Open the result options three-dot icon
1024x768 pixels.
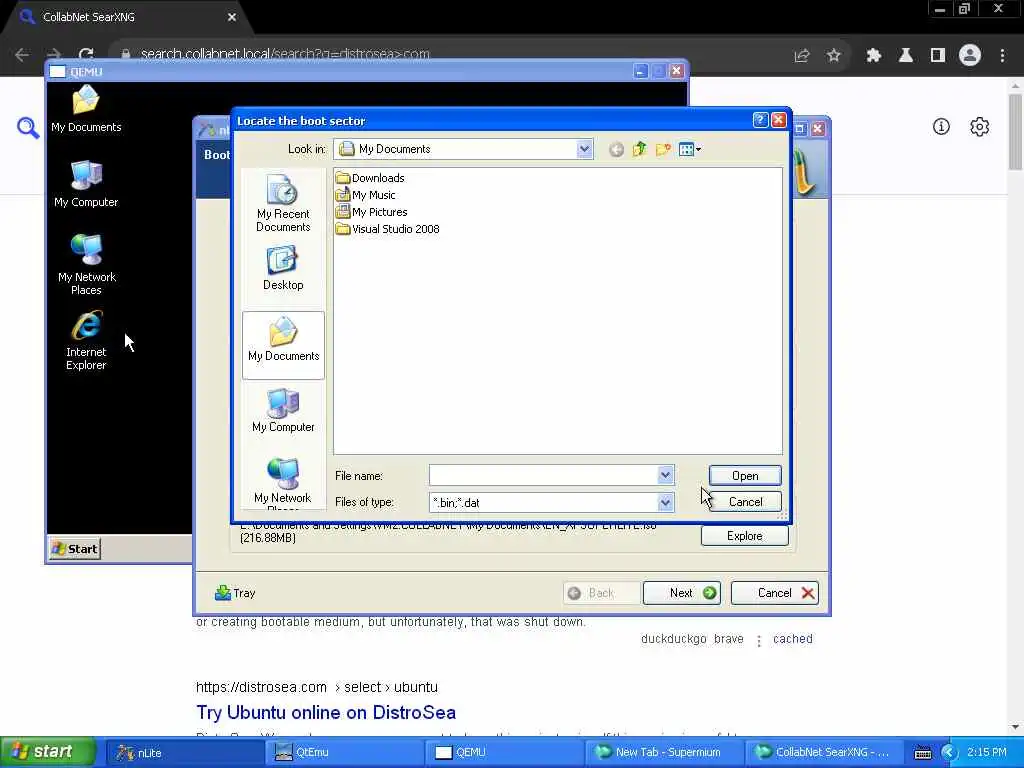click(759, 640)
